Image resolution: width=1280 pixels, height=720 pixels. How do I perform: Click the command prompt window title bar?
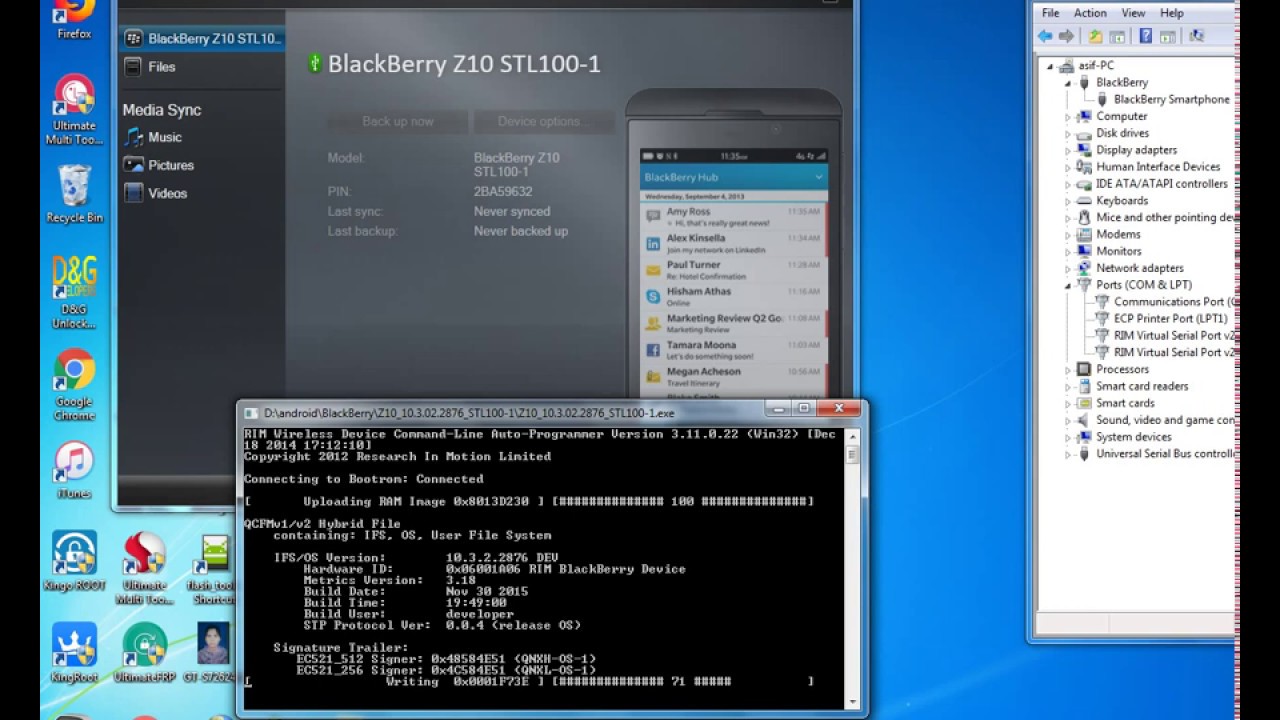[500, 411]
